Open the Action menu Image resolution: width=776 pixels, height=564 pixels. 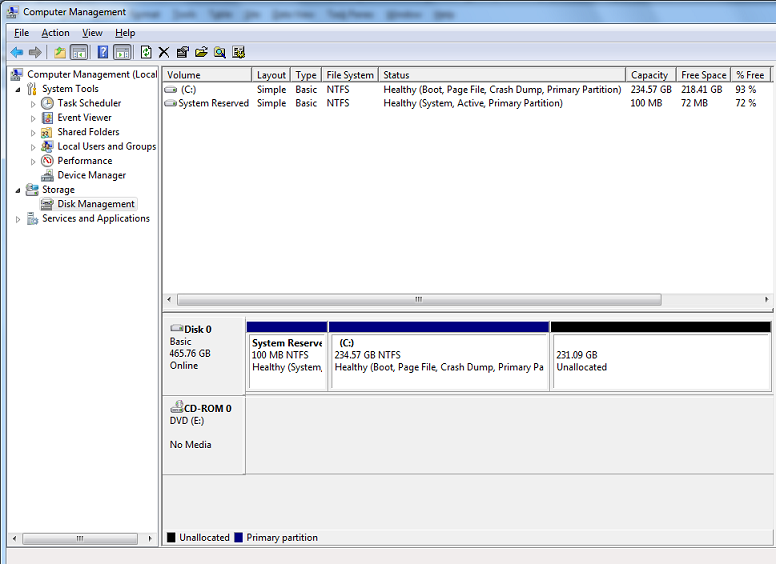click(x=55, y=33)
